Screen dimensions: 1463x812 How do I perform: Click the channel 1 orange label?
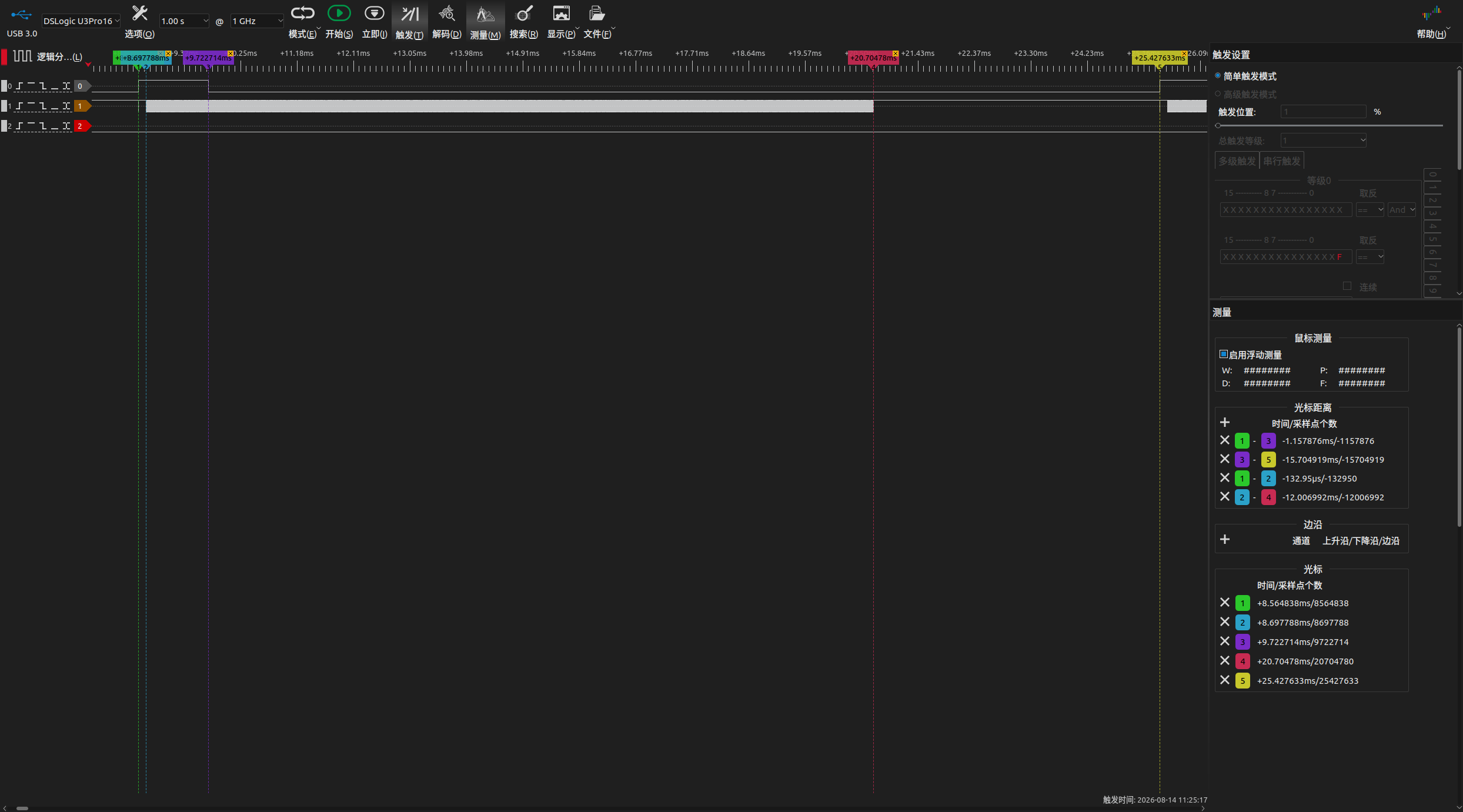(82, 106)
